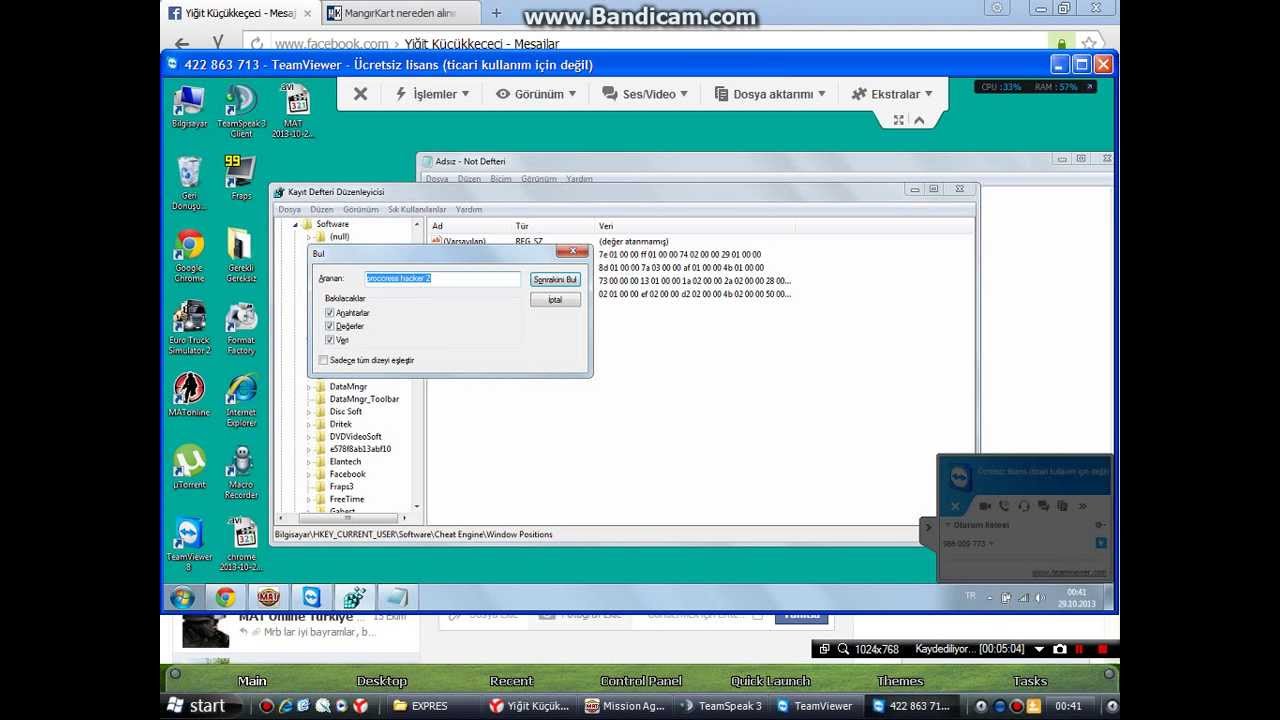Select the DVDVideoSoft registry key

[355, 437]
